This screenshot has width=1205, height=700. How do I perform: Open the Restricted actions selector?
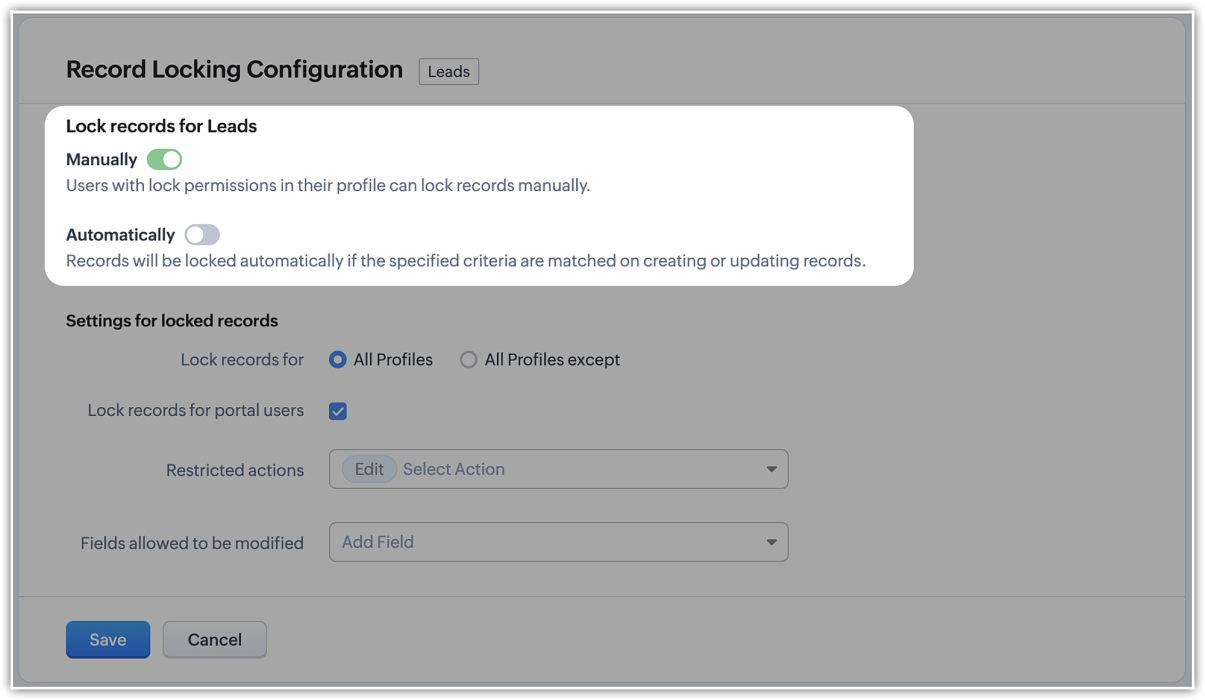[558, 468]
